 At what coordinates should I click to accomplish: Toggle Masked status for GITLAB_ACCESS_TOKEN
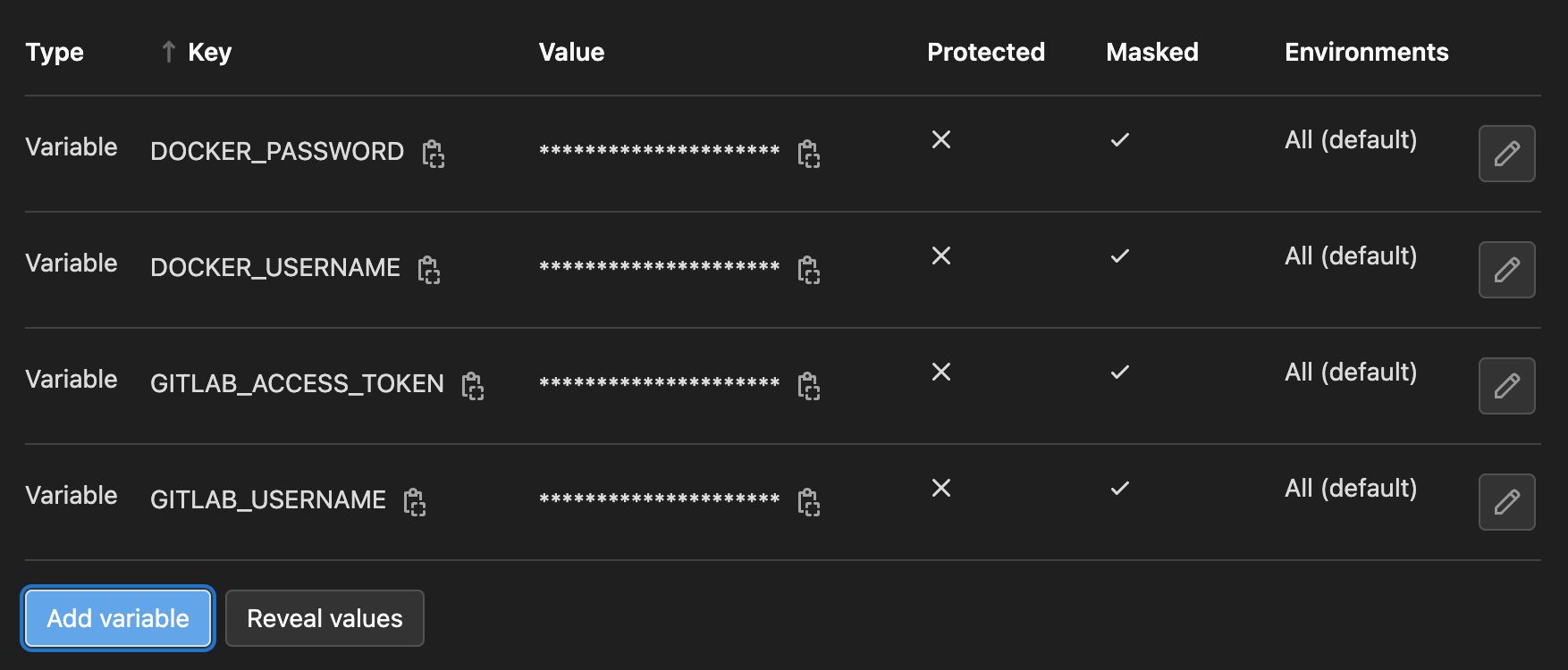click(x=1119, y=373)
